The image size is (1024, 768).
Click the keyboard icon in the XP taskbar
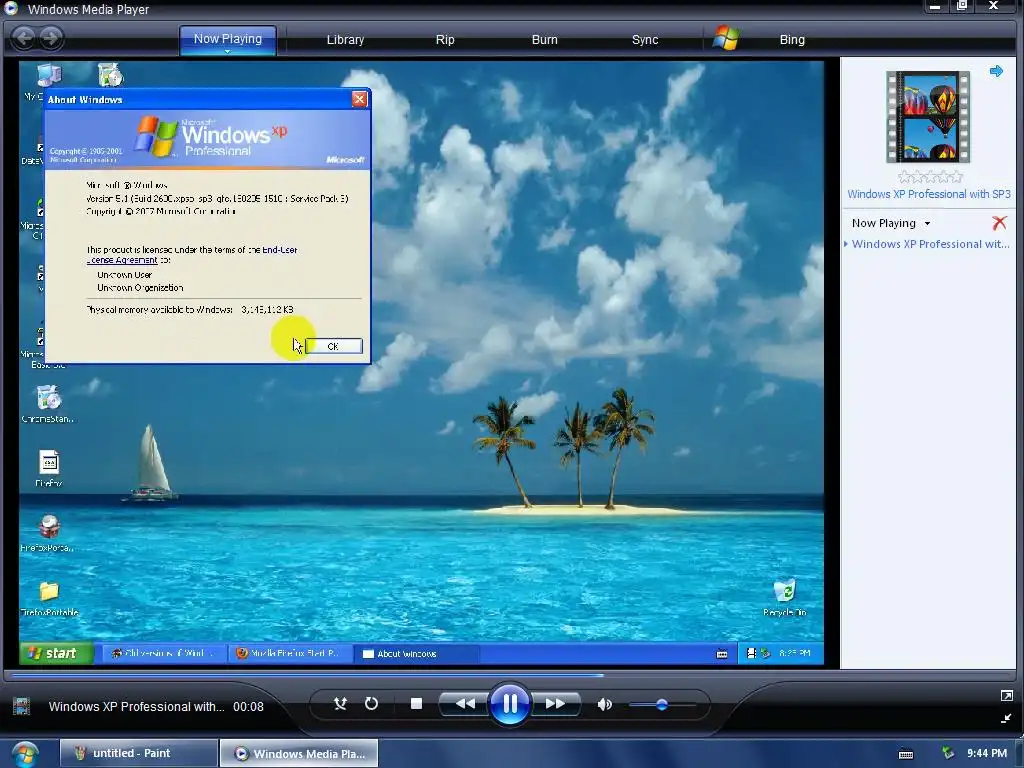[722, 654]
